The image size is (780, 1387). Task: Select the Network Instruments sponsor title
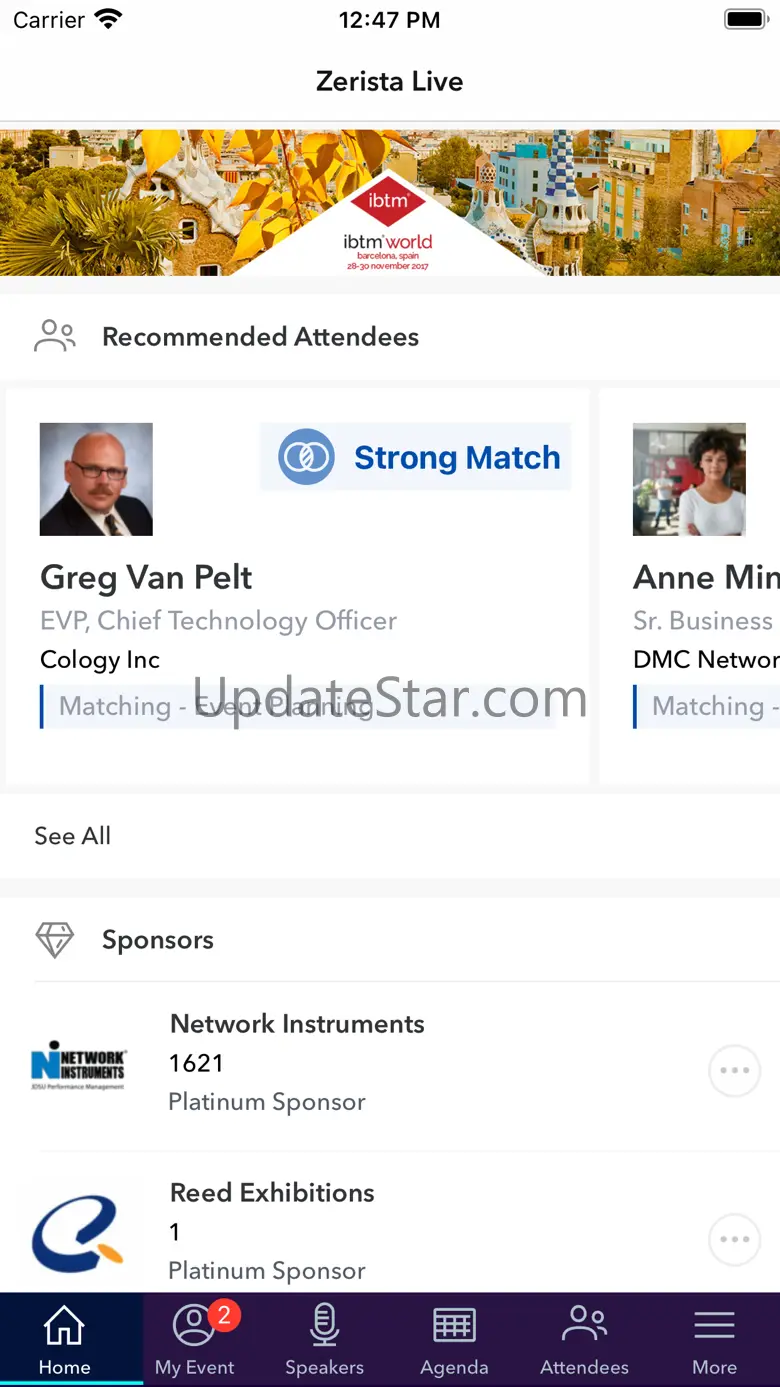(297, 1024)
